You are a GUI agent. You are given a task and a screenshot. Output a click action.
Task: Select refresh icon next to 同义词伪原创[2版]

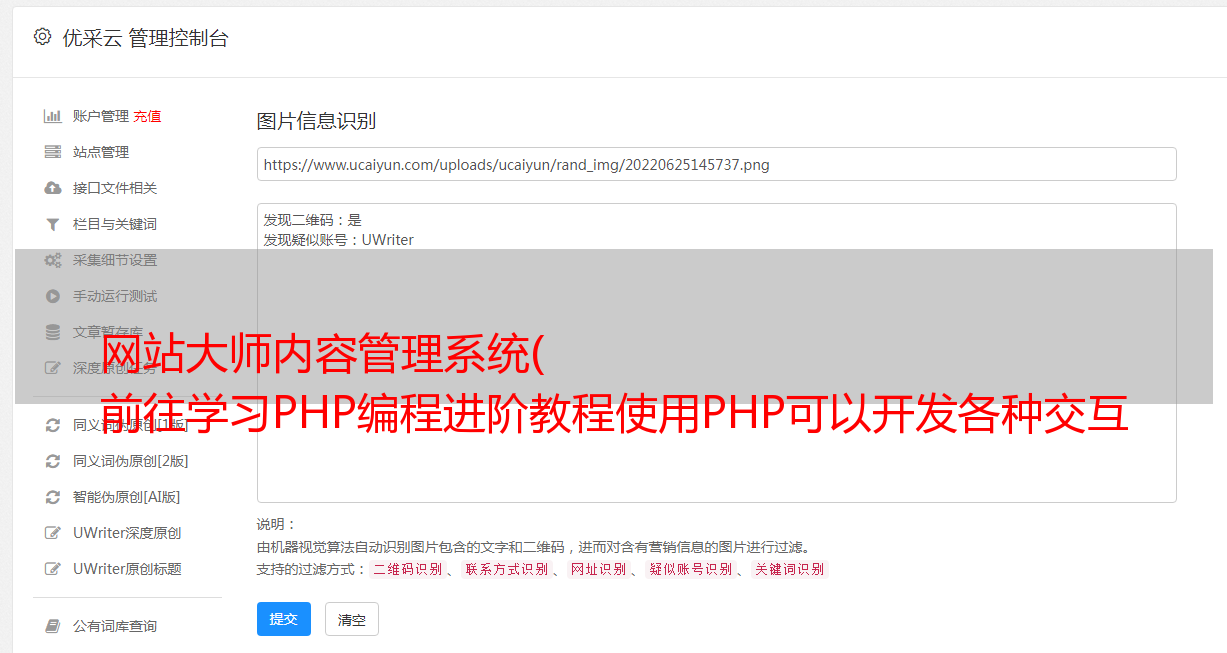(53, 461)
